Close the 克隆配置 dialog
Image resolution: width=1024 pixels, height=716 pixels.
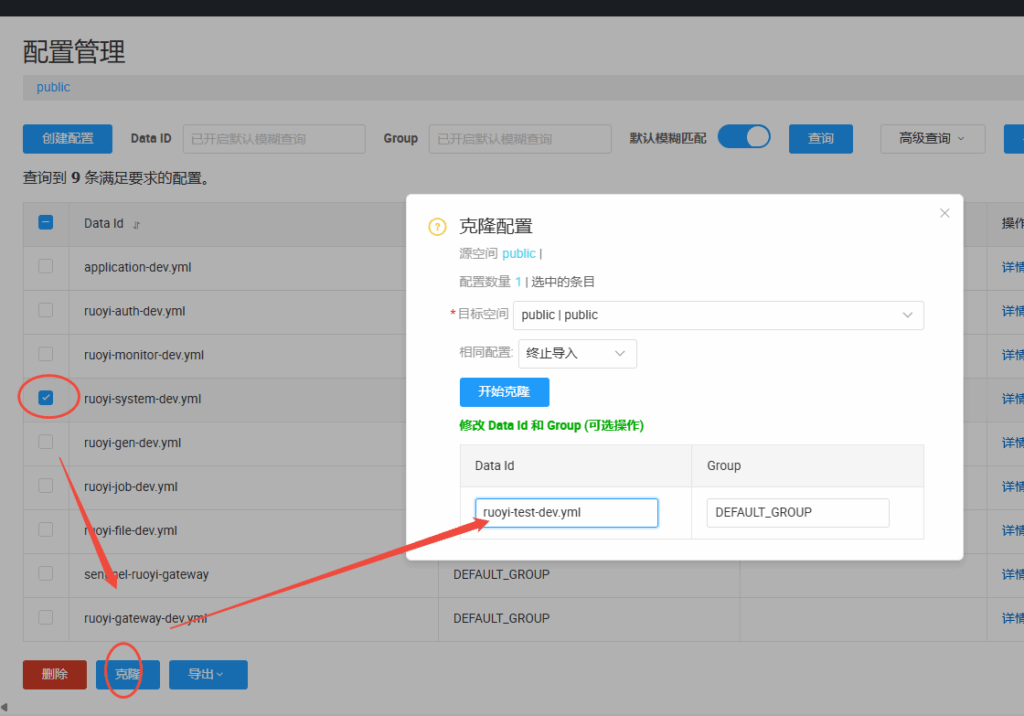[945, 213]
